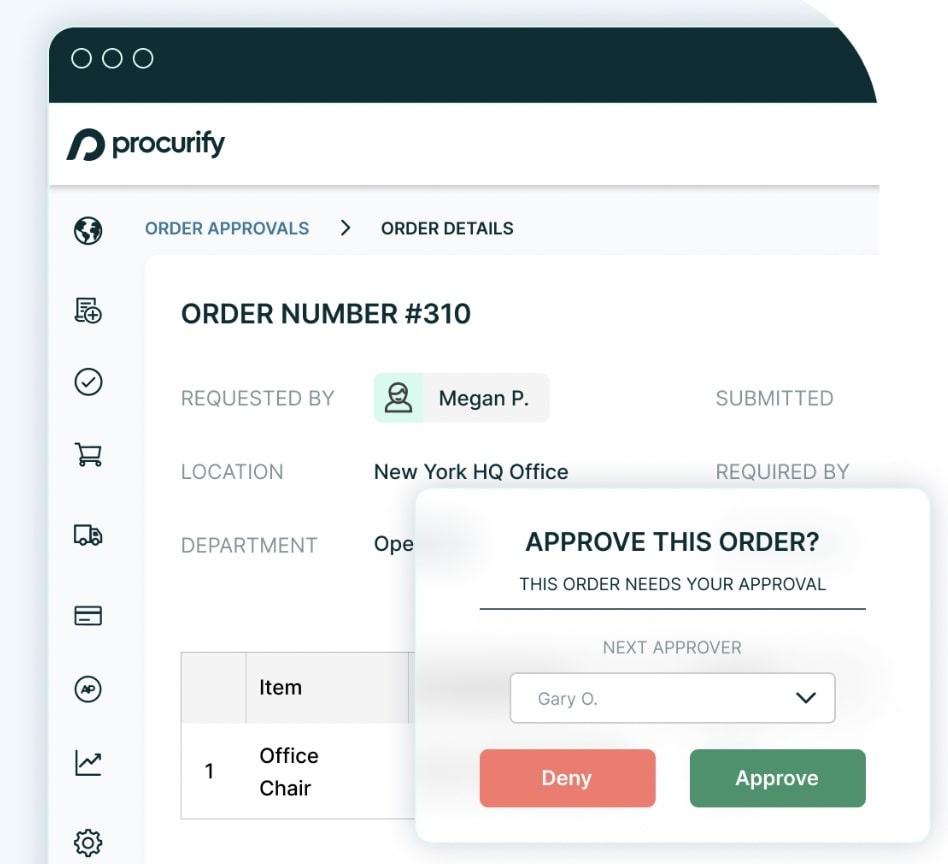The width and height of the screenshot is (948, 864).
Task: Open the settings gear icon
Action: click(x=88, y=843)
